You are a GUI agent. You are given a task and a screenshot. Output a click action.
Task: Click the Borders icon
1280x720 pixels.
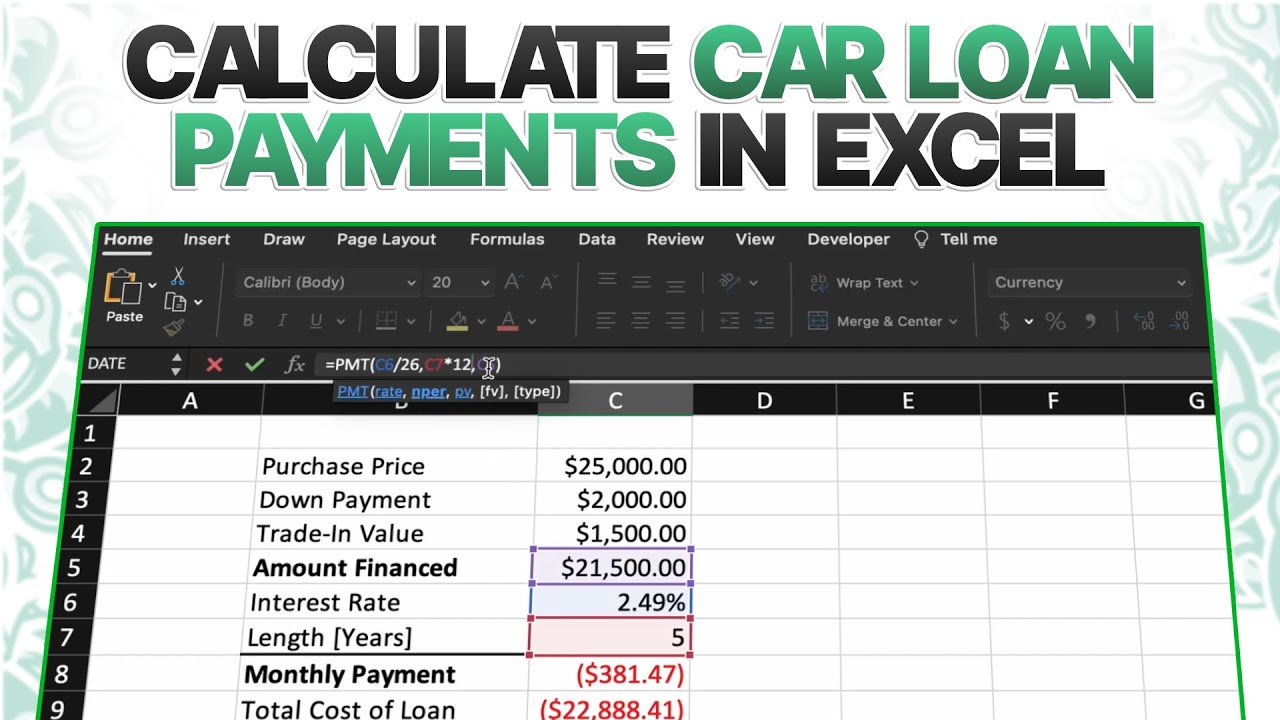(386, 321)
